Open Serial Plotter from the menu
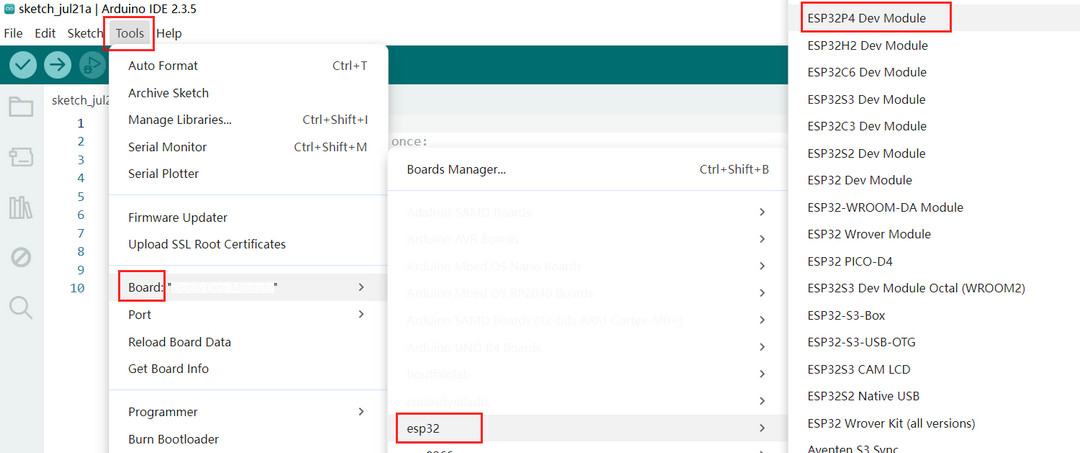This screenshot has height=453, width=1080. coord(248,173)
